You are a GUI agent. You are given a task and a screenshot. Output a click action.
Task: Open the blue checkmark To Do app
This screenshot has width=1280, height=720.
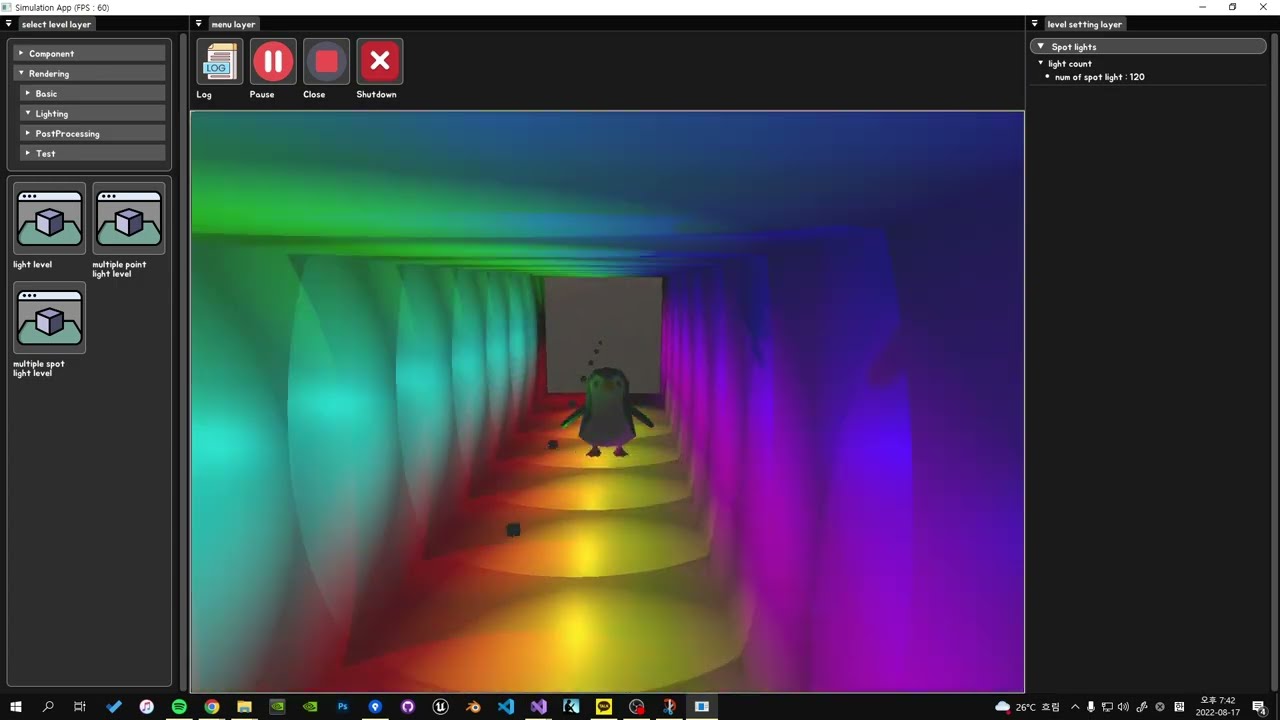coord(113,706)
